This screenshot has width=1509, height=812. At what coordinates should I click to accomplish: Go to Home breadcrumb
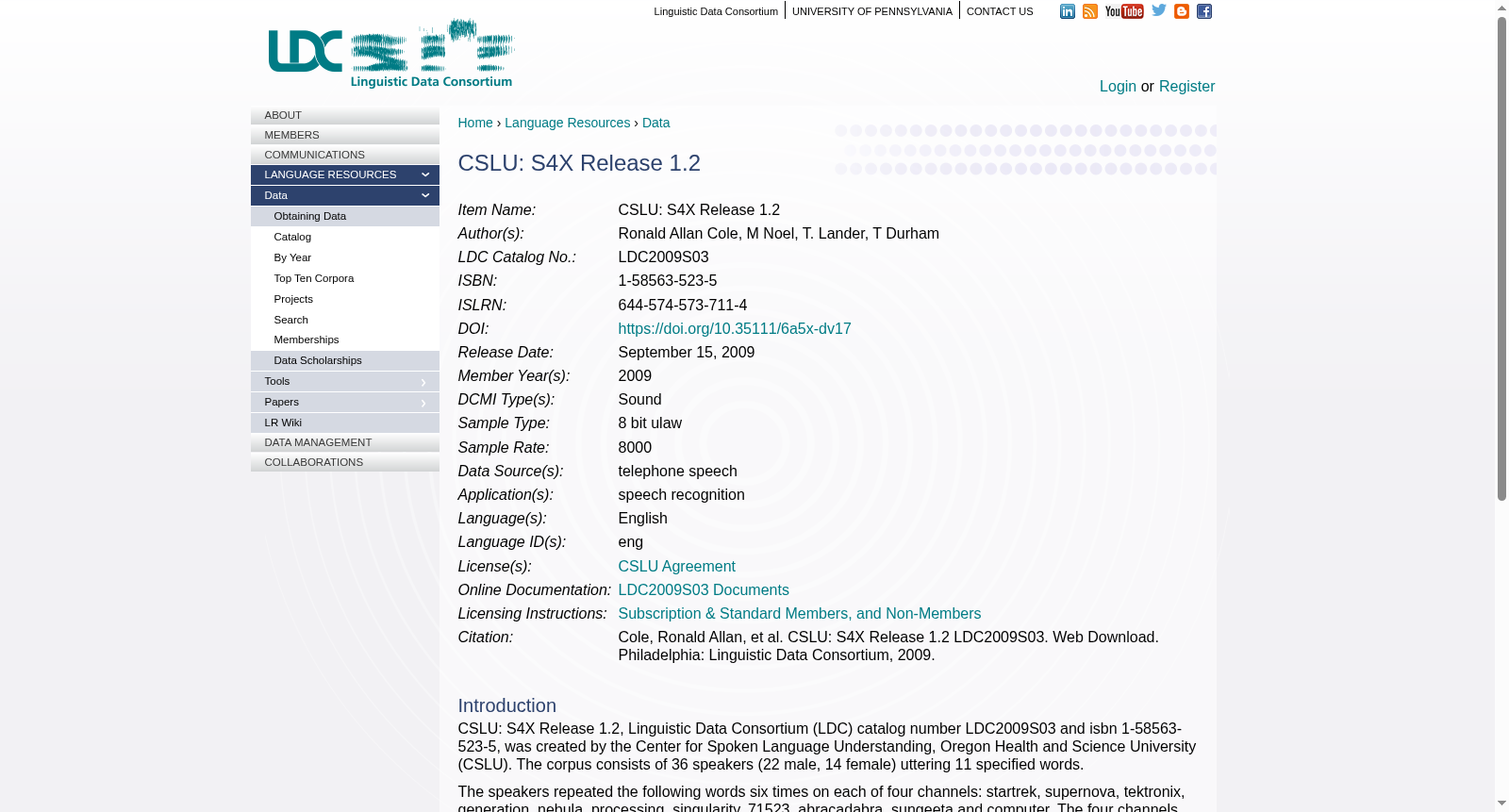pos(475,123)
